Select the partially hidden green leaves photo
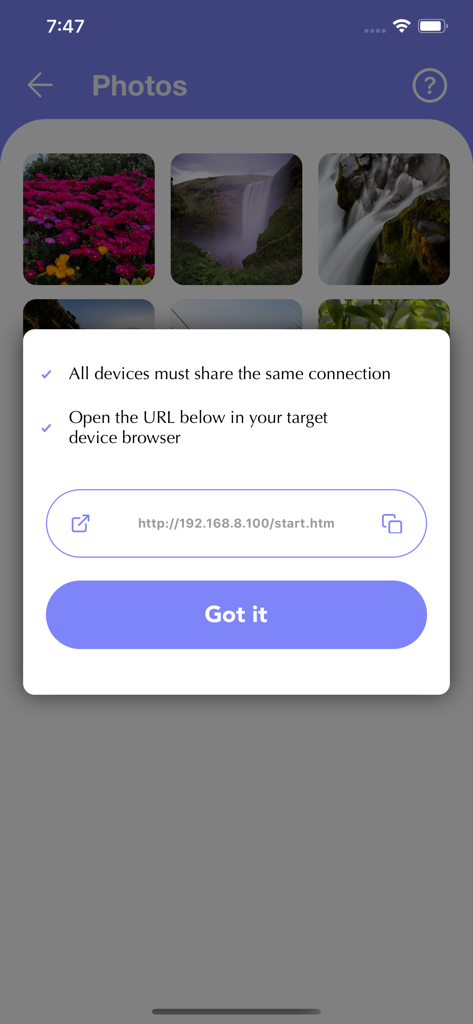The width and height of the screenshot is (473, 1024). coord(384,314)
